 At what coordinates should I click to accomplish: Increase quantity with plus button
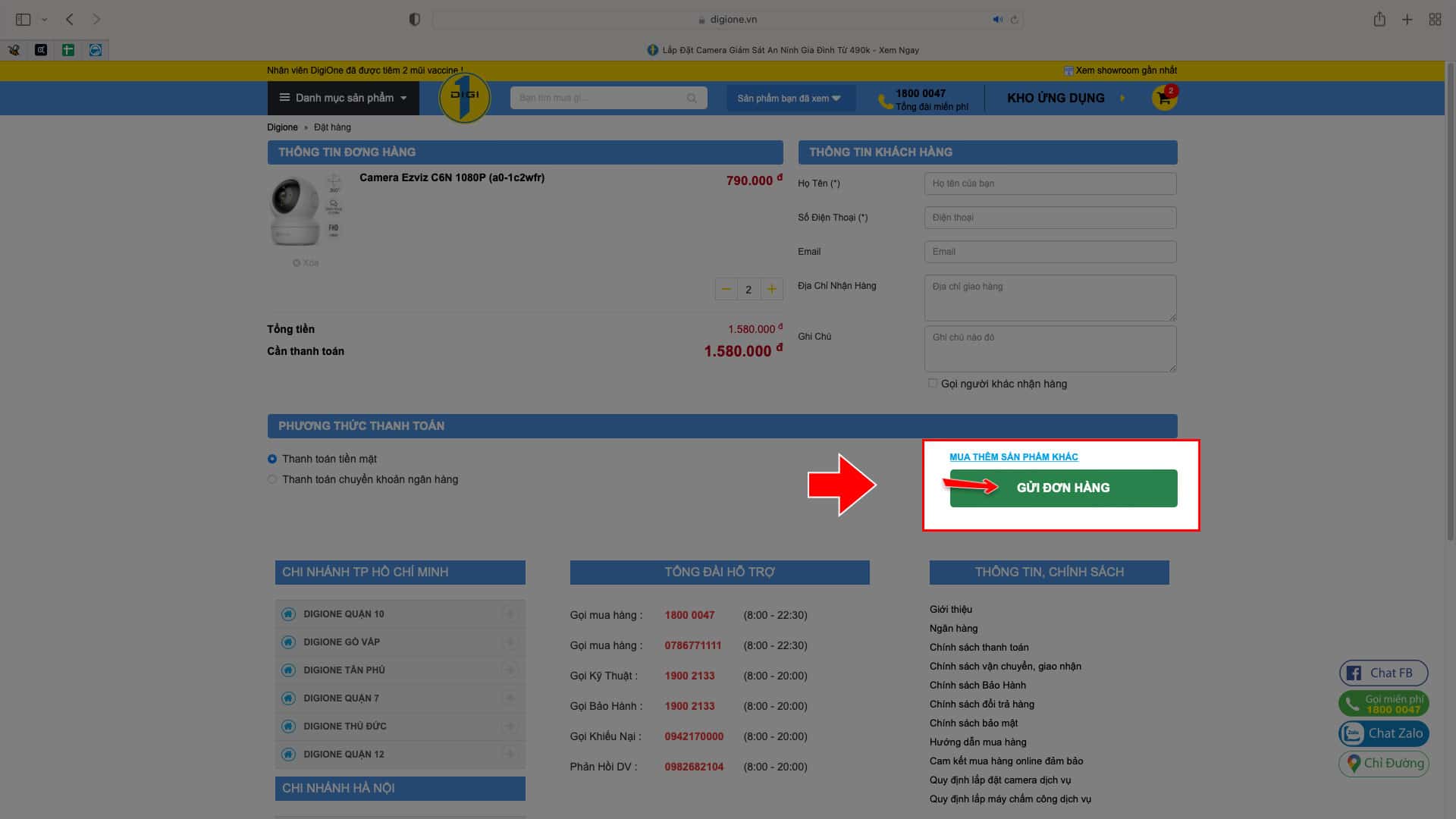coord(771,289)
